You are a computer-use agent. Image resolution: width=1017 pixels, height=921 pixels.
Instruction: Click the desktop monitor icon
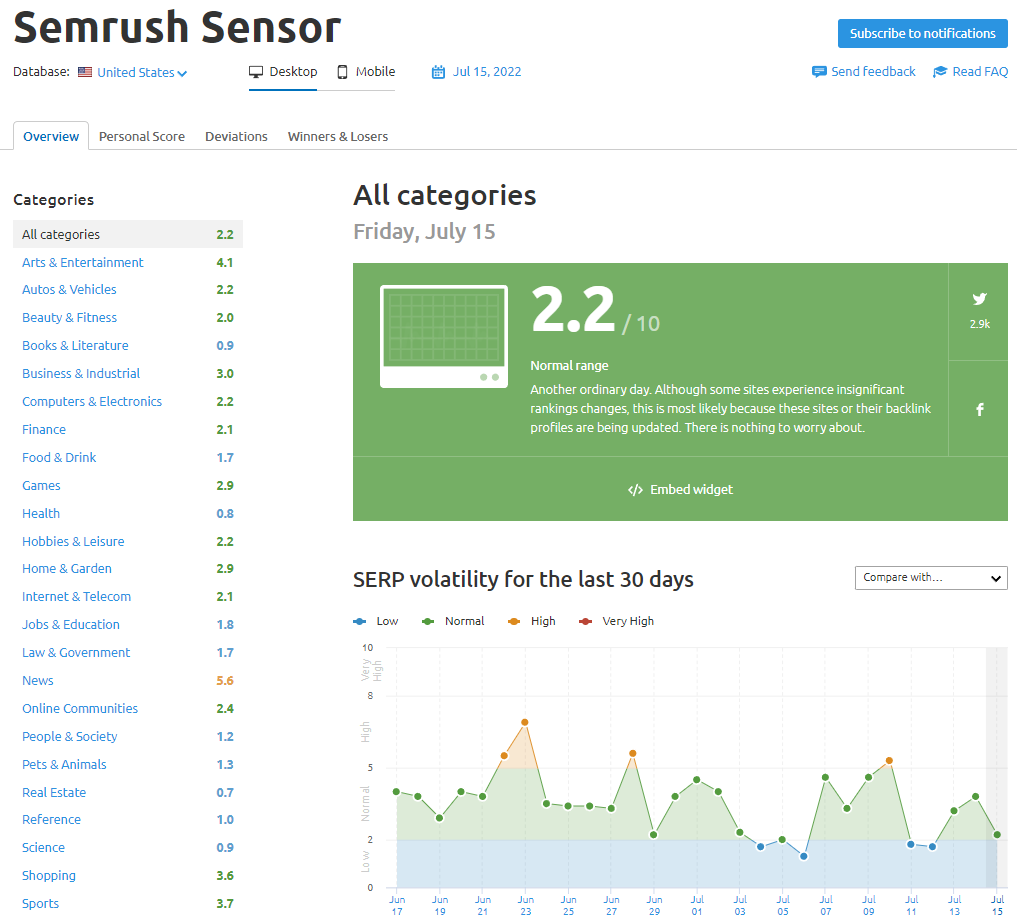256,72
